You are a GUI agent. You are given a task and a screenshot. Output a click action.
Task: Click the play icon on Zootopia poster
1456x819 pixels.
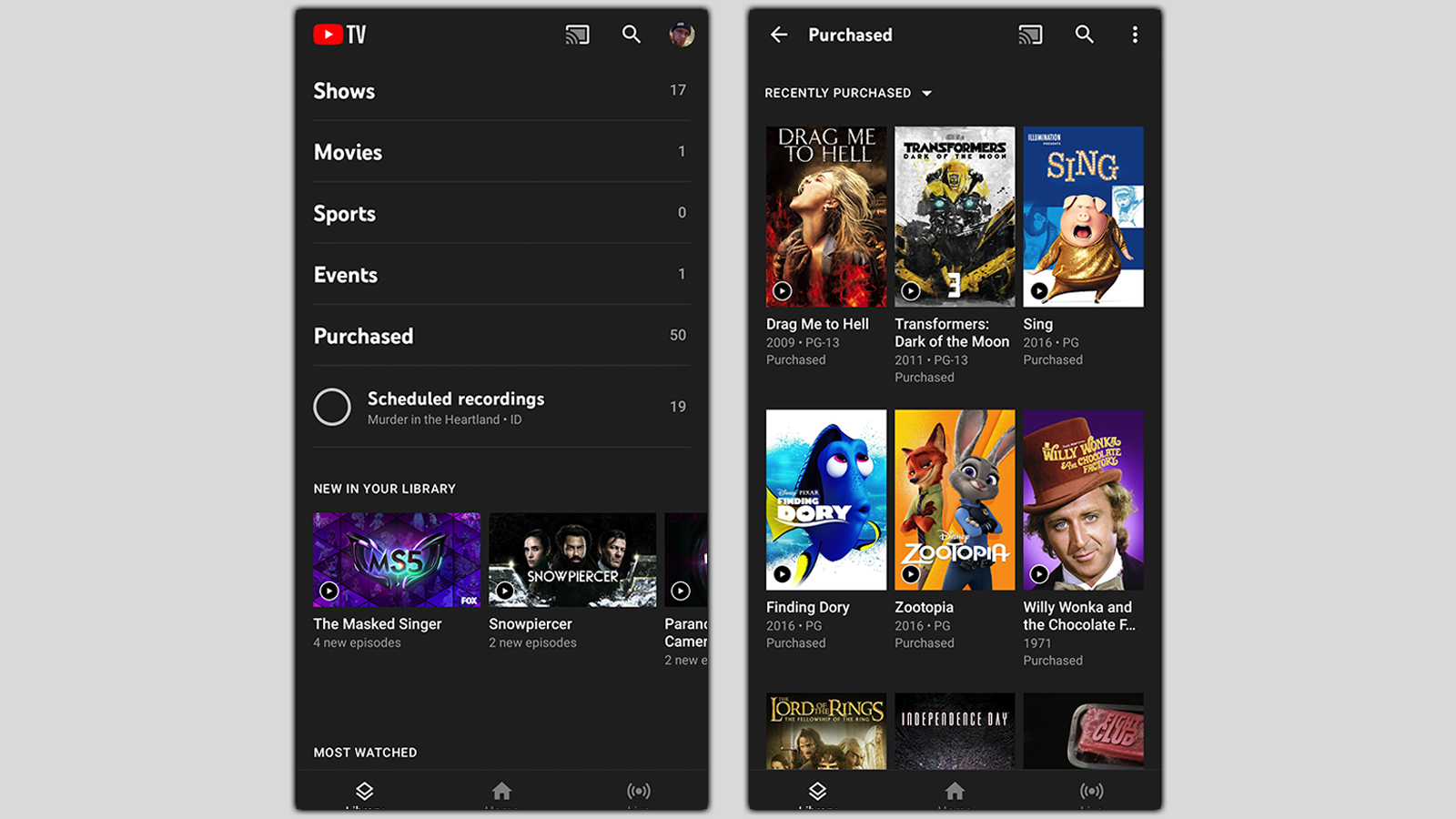tap(911, 574)
